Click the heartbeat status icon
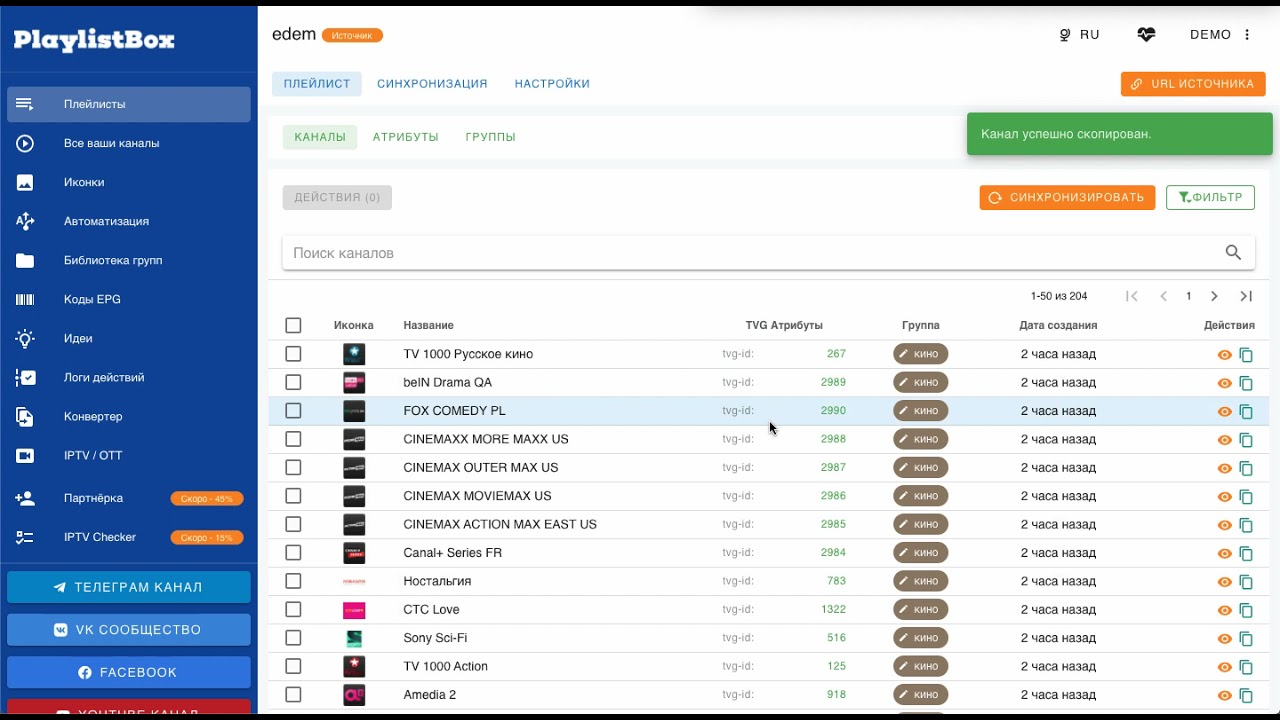The image size is (1280, 720). [x=1146, y=34]
